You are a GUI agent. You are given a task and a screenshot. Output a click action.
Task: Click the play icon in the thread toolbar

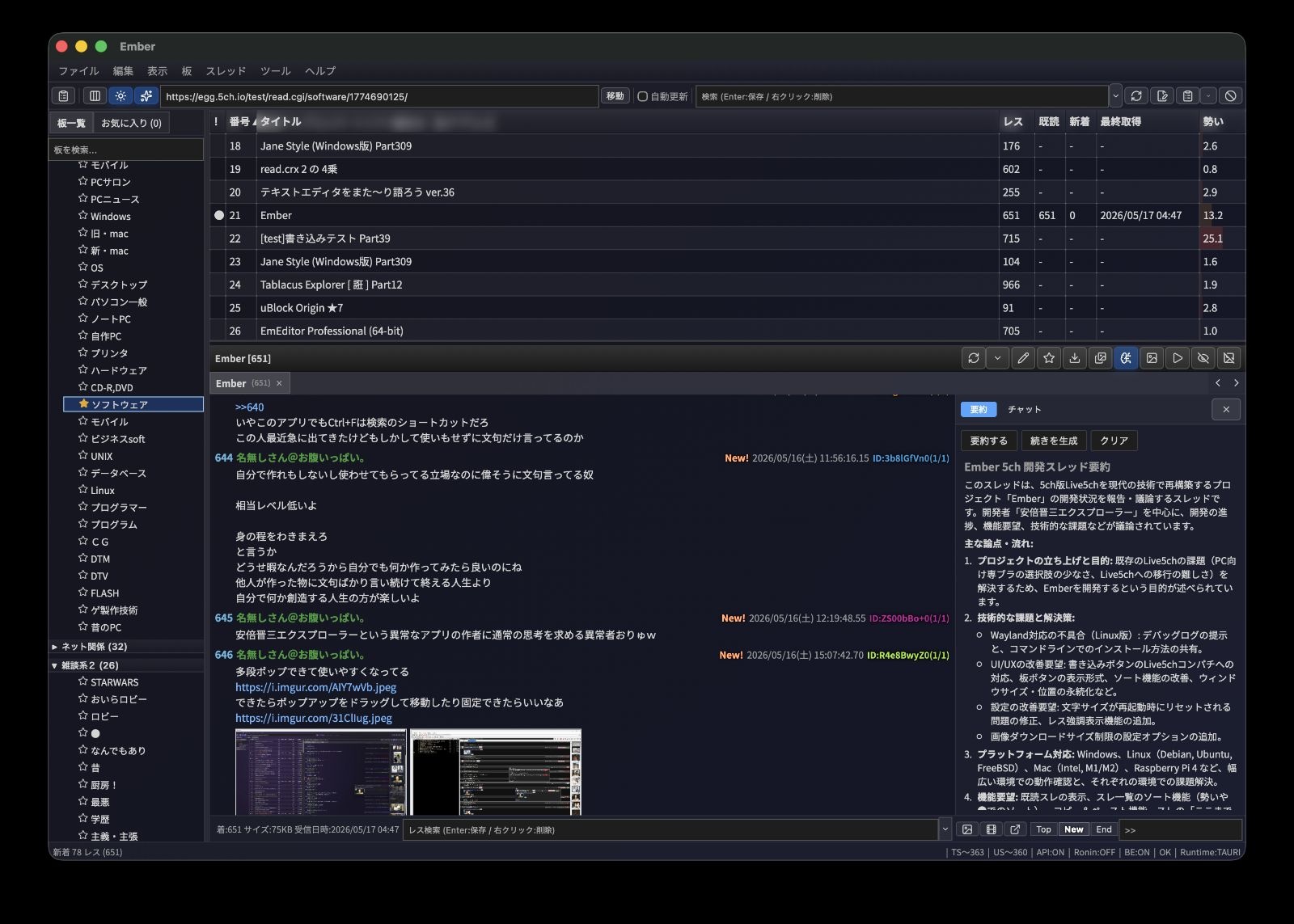pos(1178,358)
